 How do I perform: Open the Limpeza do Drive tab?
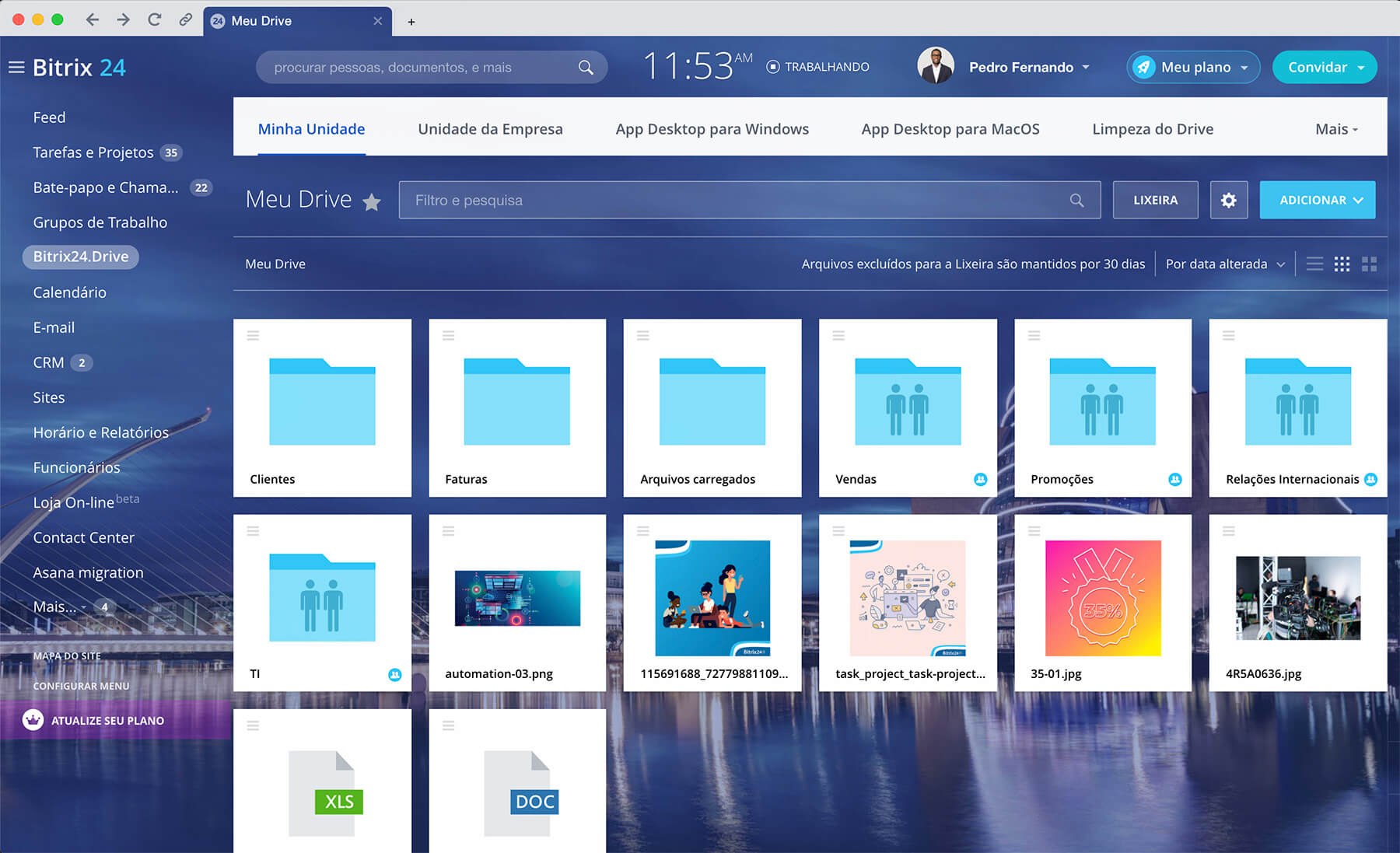(1152, 129)
